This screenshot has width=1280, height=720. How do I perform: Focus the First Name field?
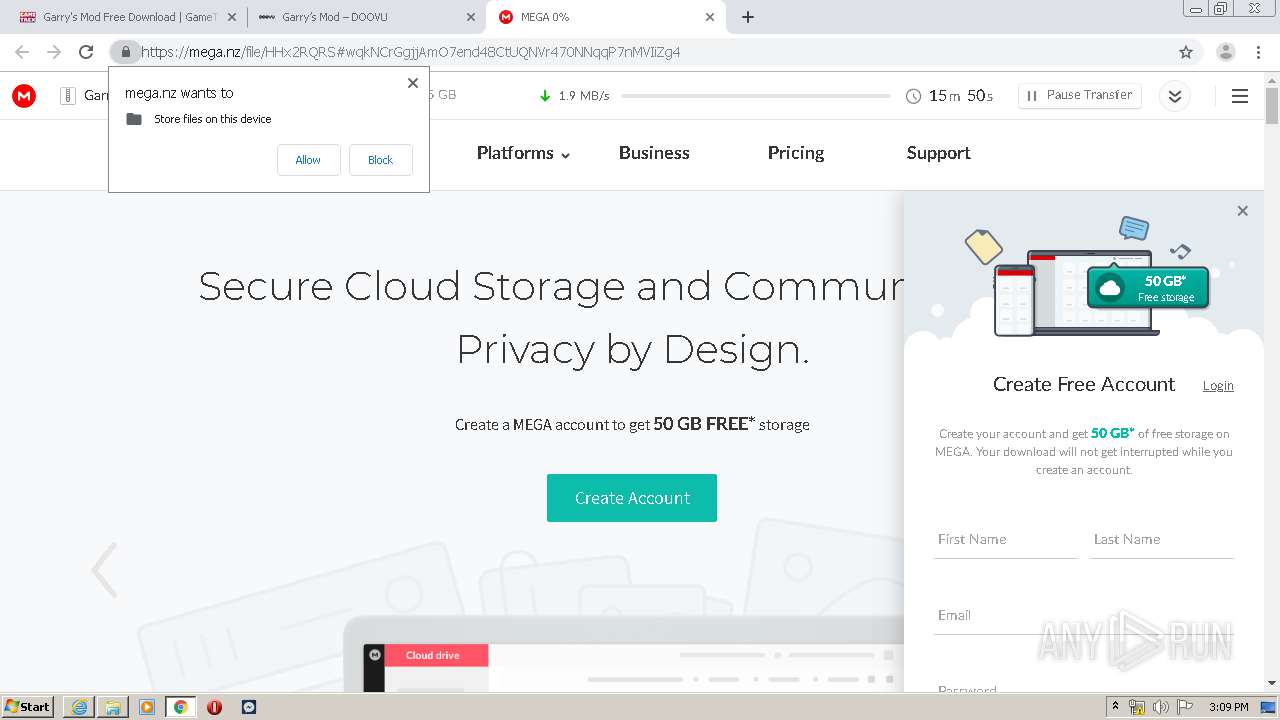pos(1006,540)
